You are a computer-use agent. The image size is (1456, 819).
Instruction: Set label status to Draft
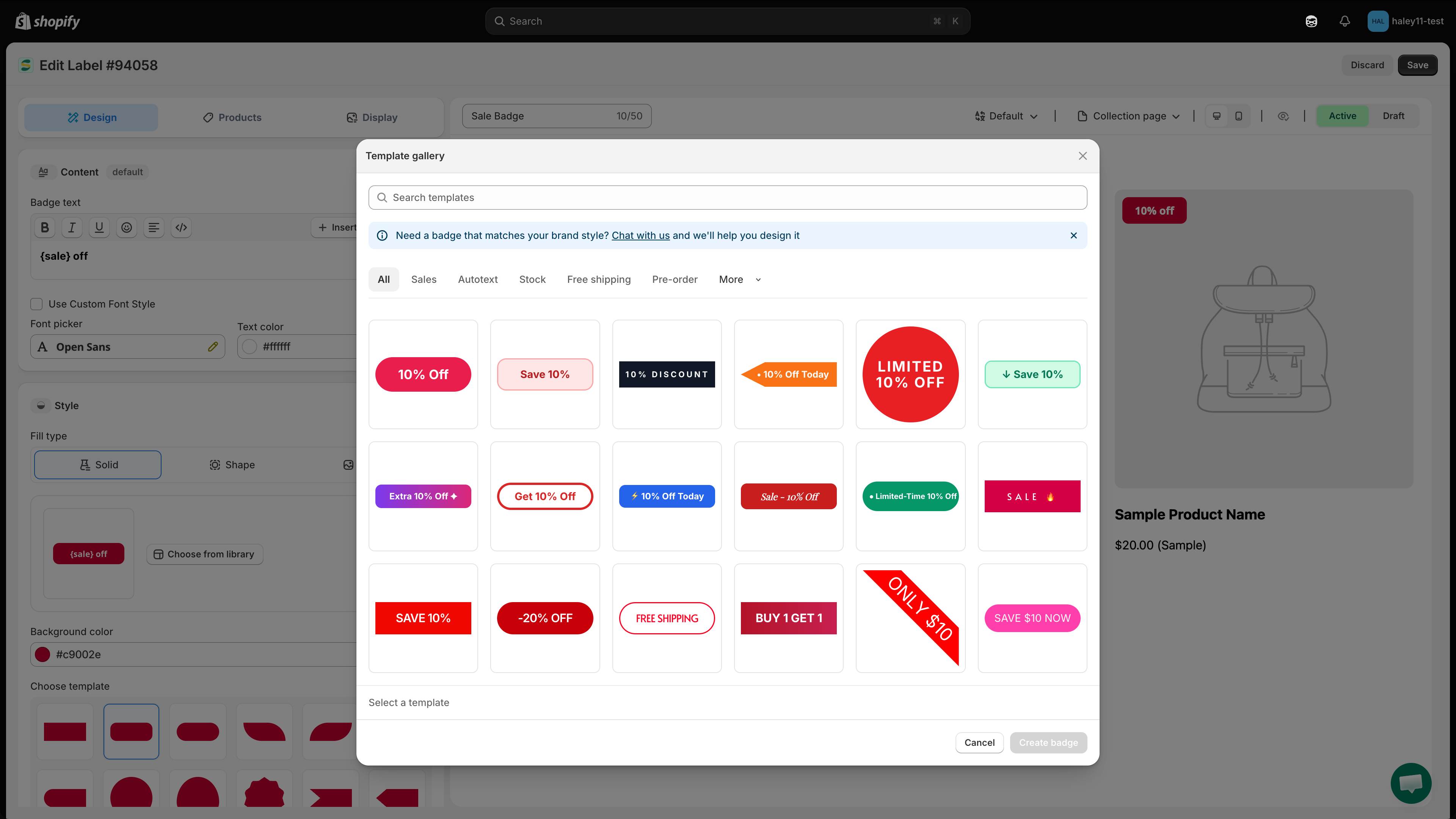1393,116
